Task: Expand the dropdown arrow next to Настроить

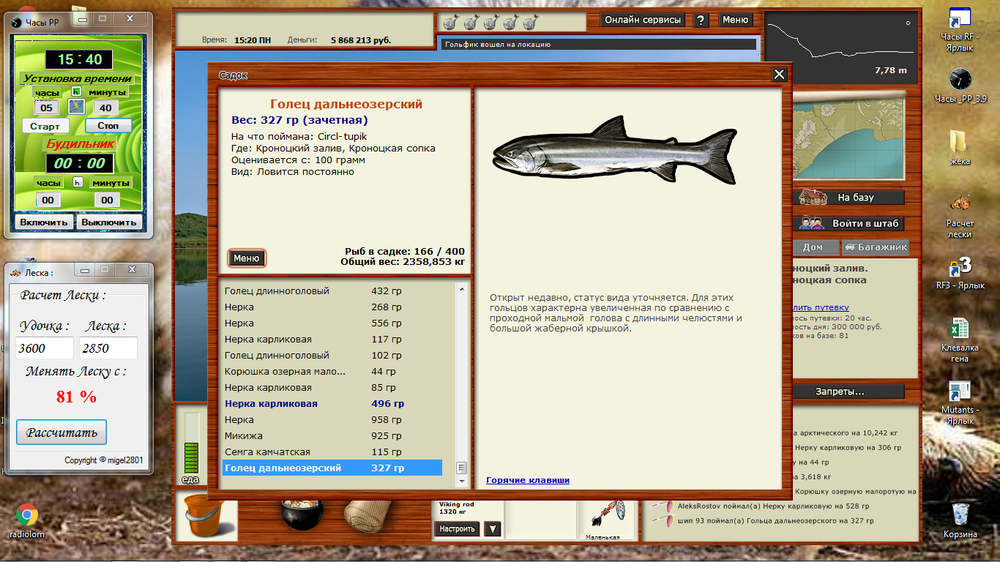Action: point(492,529)
